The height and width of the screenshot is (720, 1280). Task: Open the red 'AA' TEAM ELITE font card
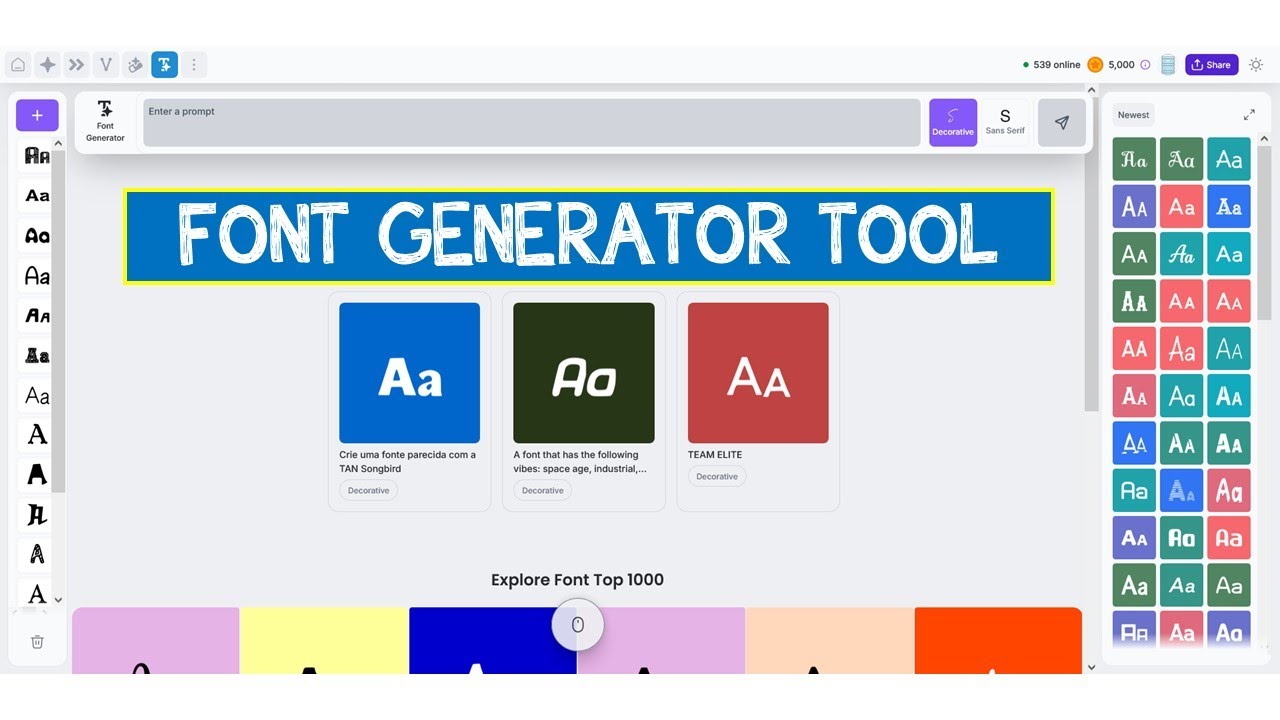click(758, 373)
